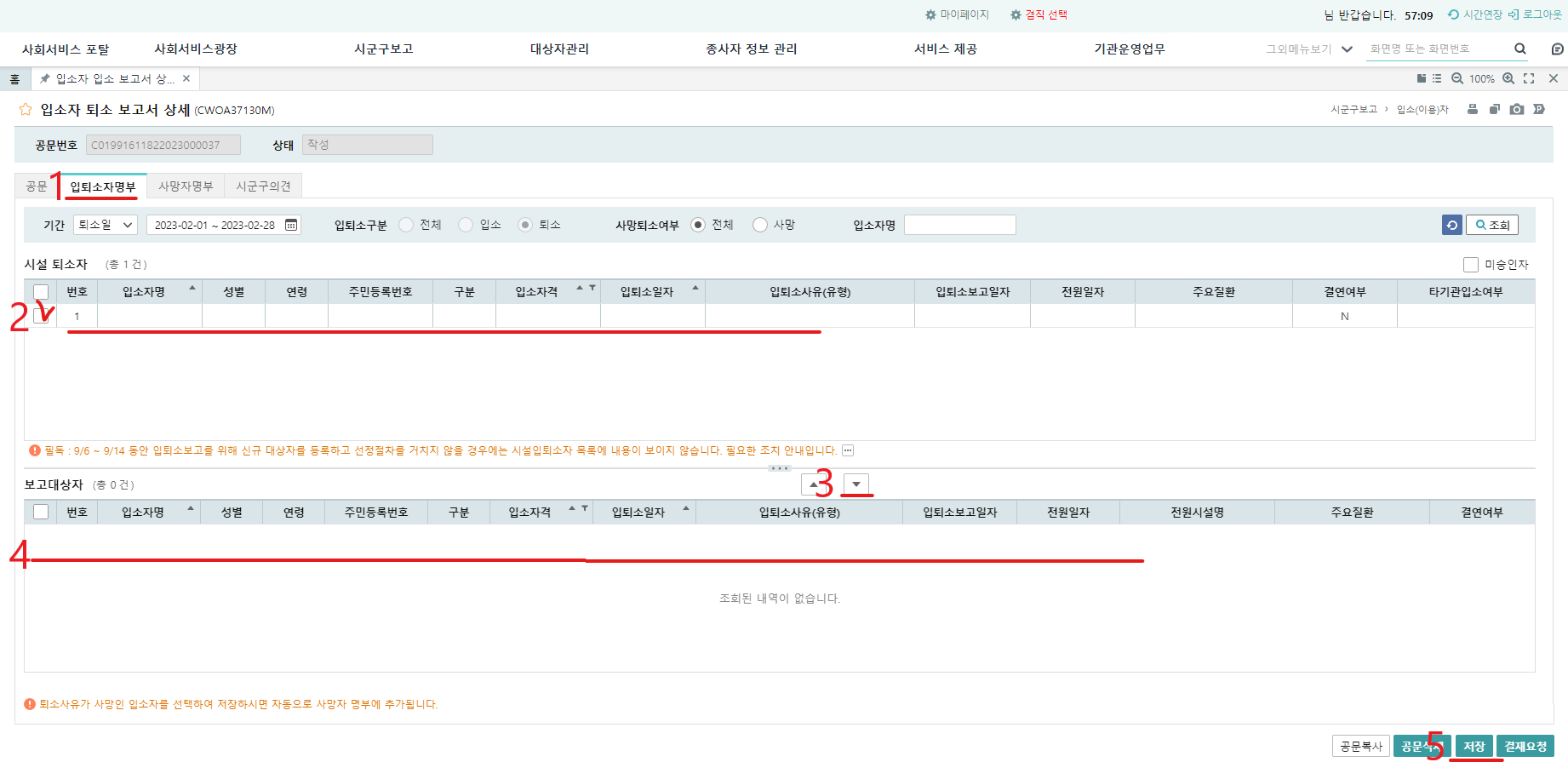This screenshot has height=762, width=1568.
Task: Click the 마이페이지 link at the top
Action: [957, 14]
